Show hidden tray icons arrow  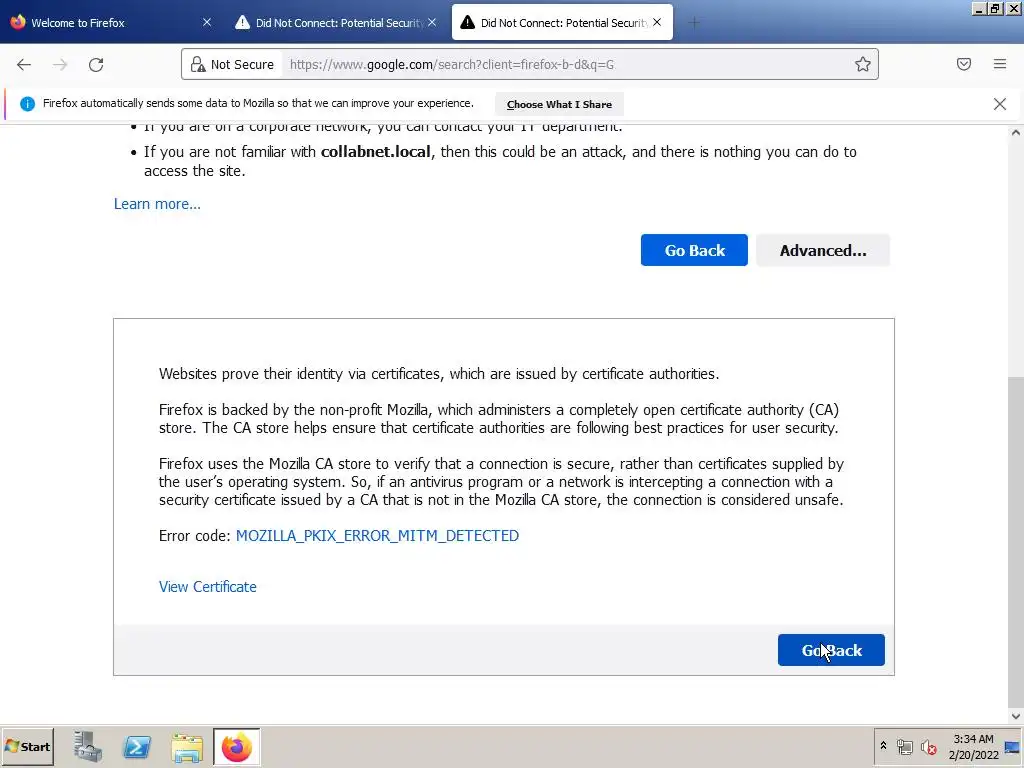[x=883, y=745]
